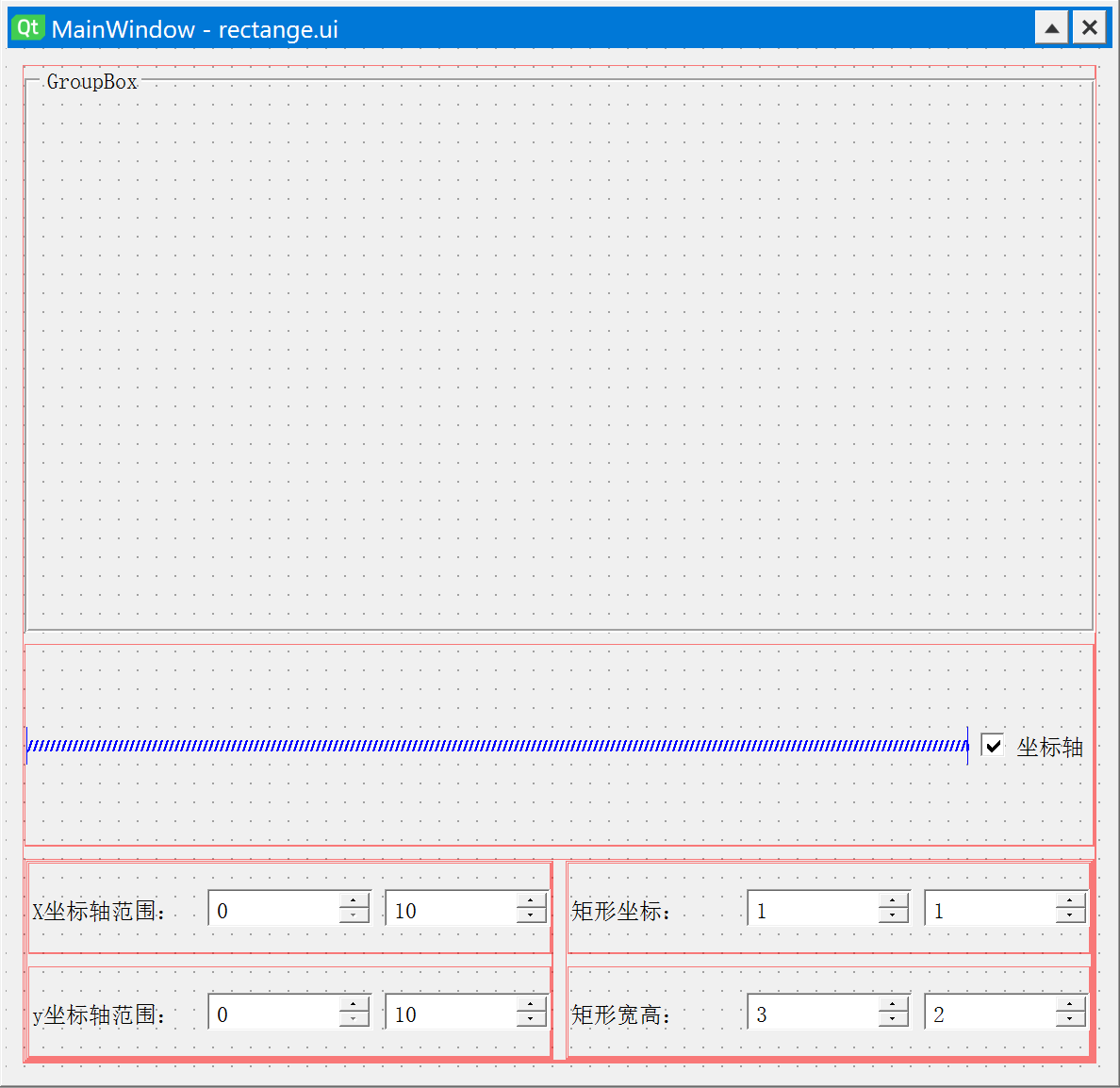The width and height of the screenshot is (1120, 1088).
Task: Increase the y坐标轴范围 minimum value with its up arrow
Action: click(354, 1005)
